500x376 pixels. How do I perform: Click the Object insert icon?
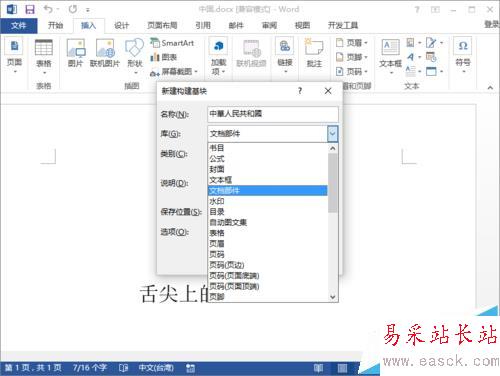click(434, 71)
